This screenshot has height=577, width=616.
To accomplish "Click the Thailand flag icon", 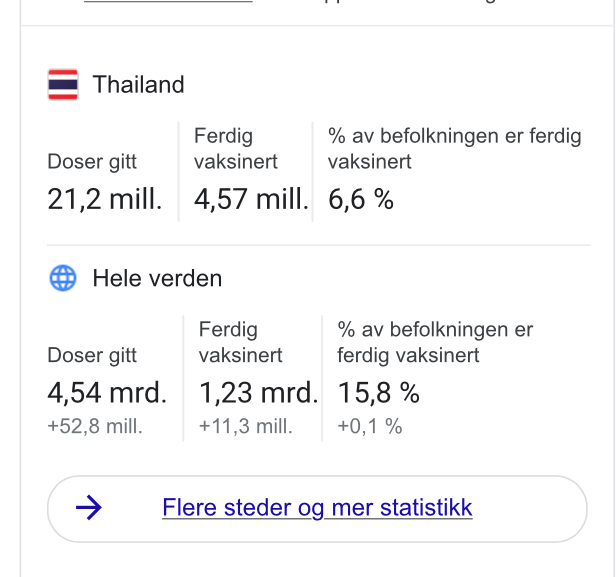I will [x=63, y=85].
